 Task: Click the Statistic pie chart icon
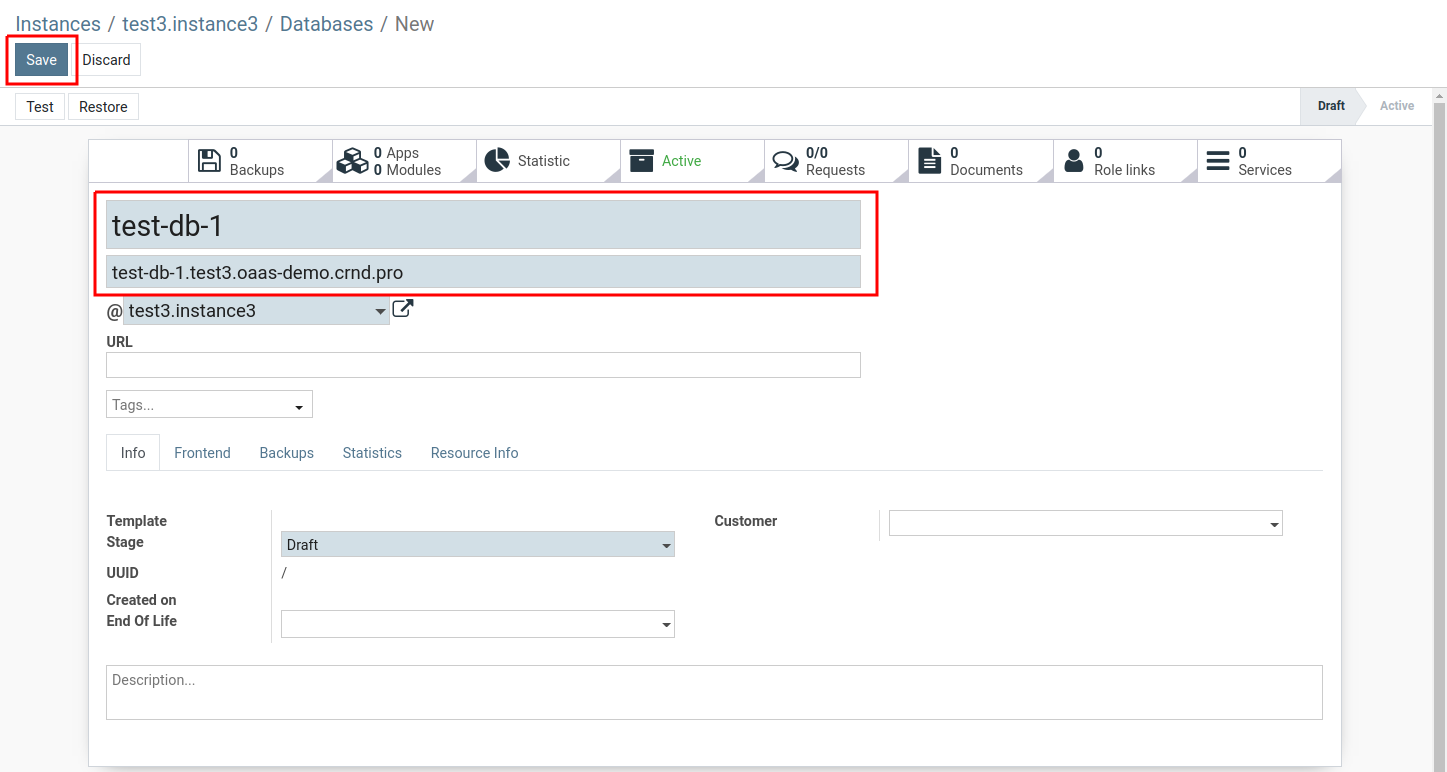[x=497, y=160]
